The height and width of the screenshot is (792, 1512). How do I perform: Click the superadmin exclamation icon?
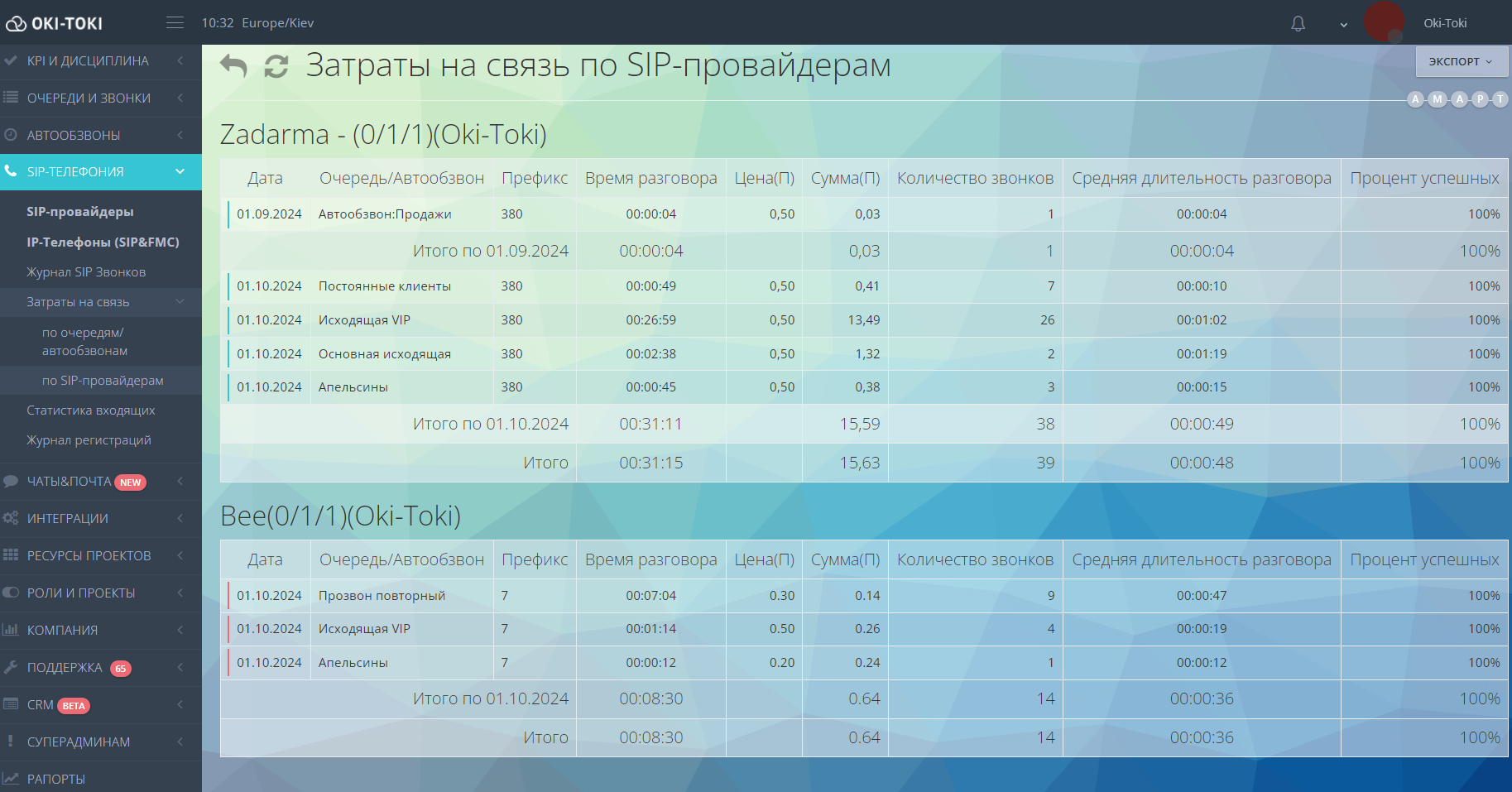pos(10,742)
